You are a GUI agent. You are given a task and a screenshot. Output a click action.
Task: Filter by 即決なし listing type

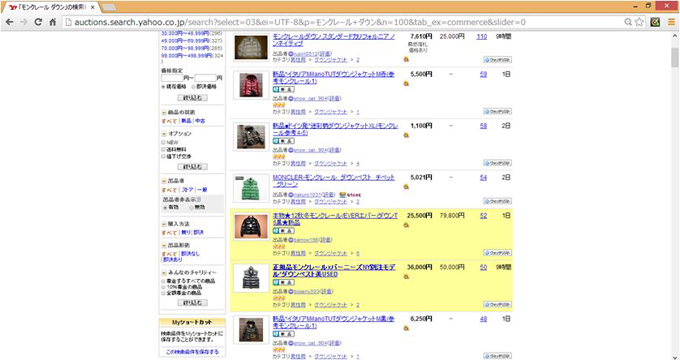(190, 254)
